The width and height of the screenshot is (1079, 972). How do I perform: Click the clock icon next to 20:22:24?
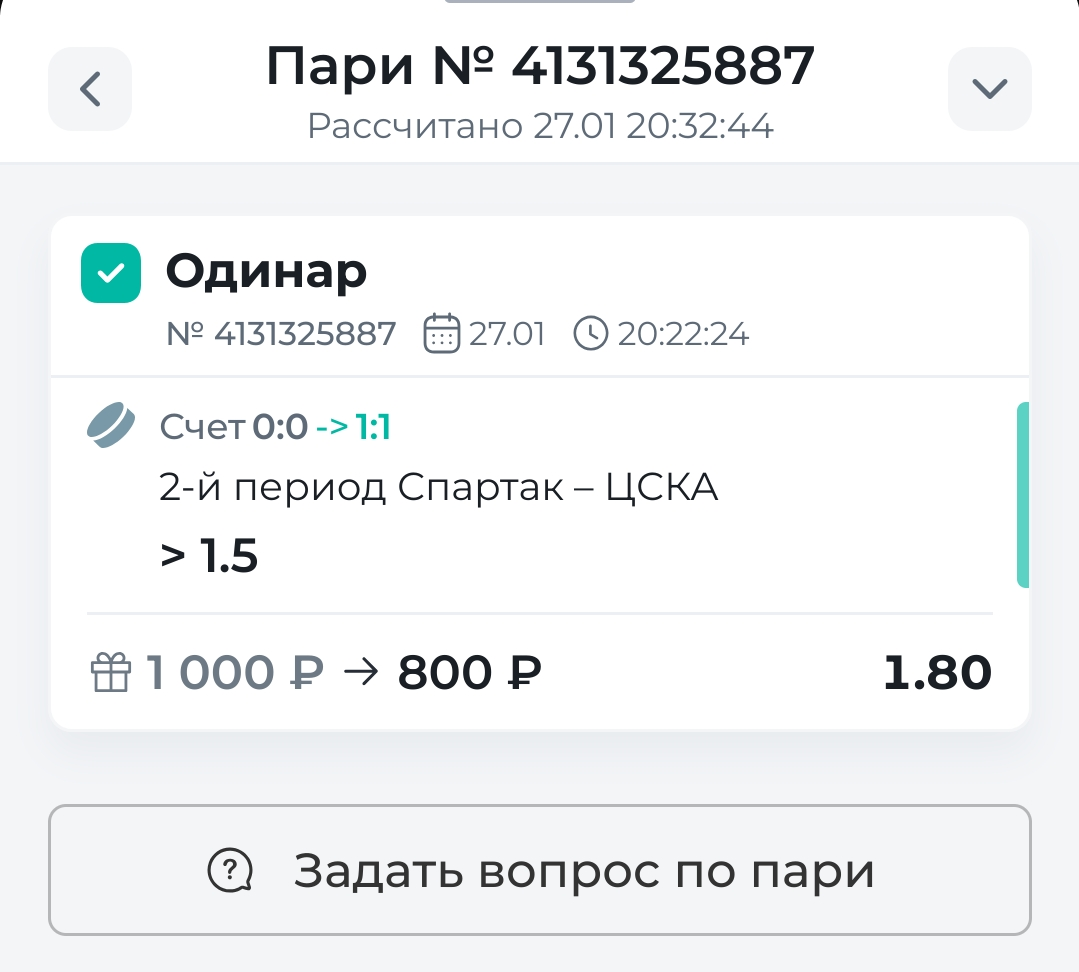coord(590,334)
